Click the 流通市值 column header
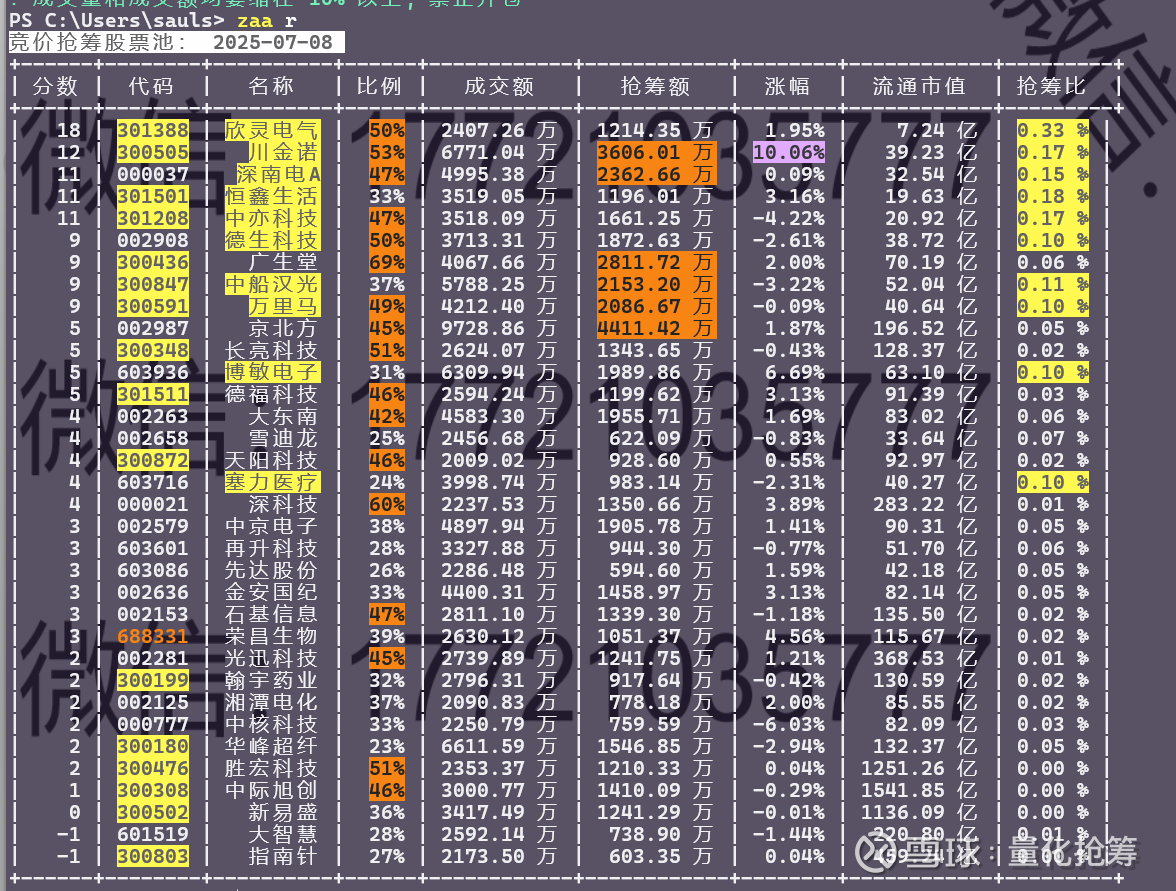Viewport: 1176px width, 891px height. coord(920,86)
